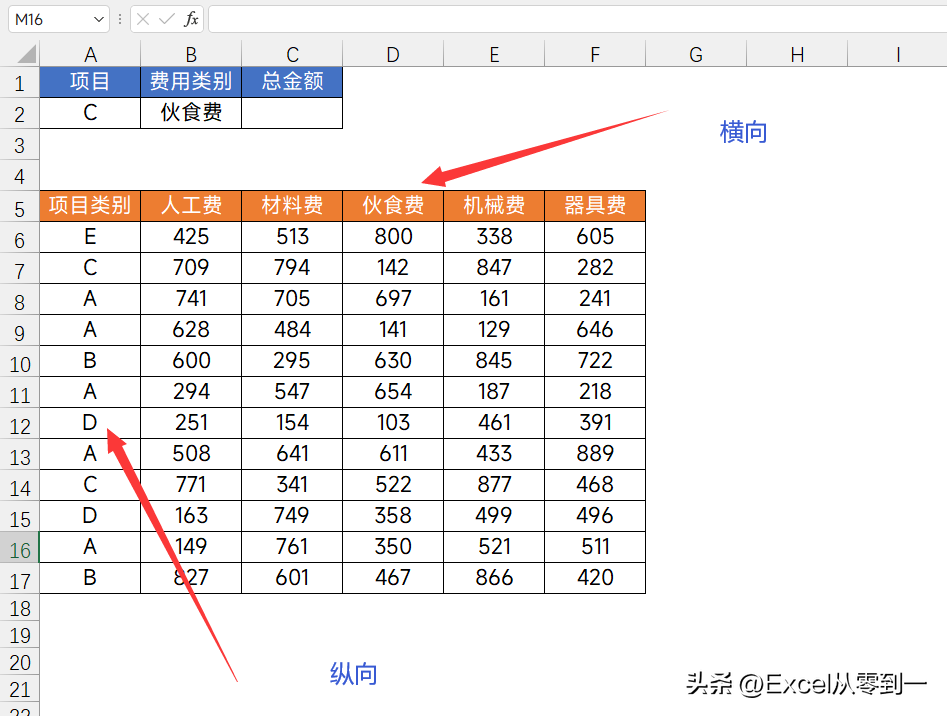Select cell with value 709

[191, 267]
